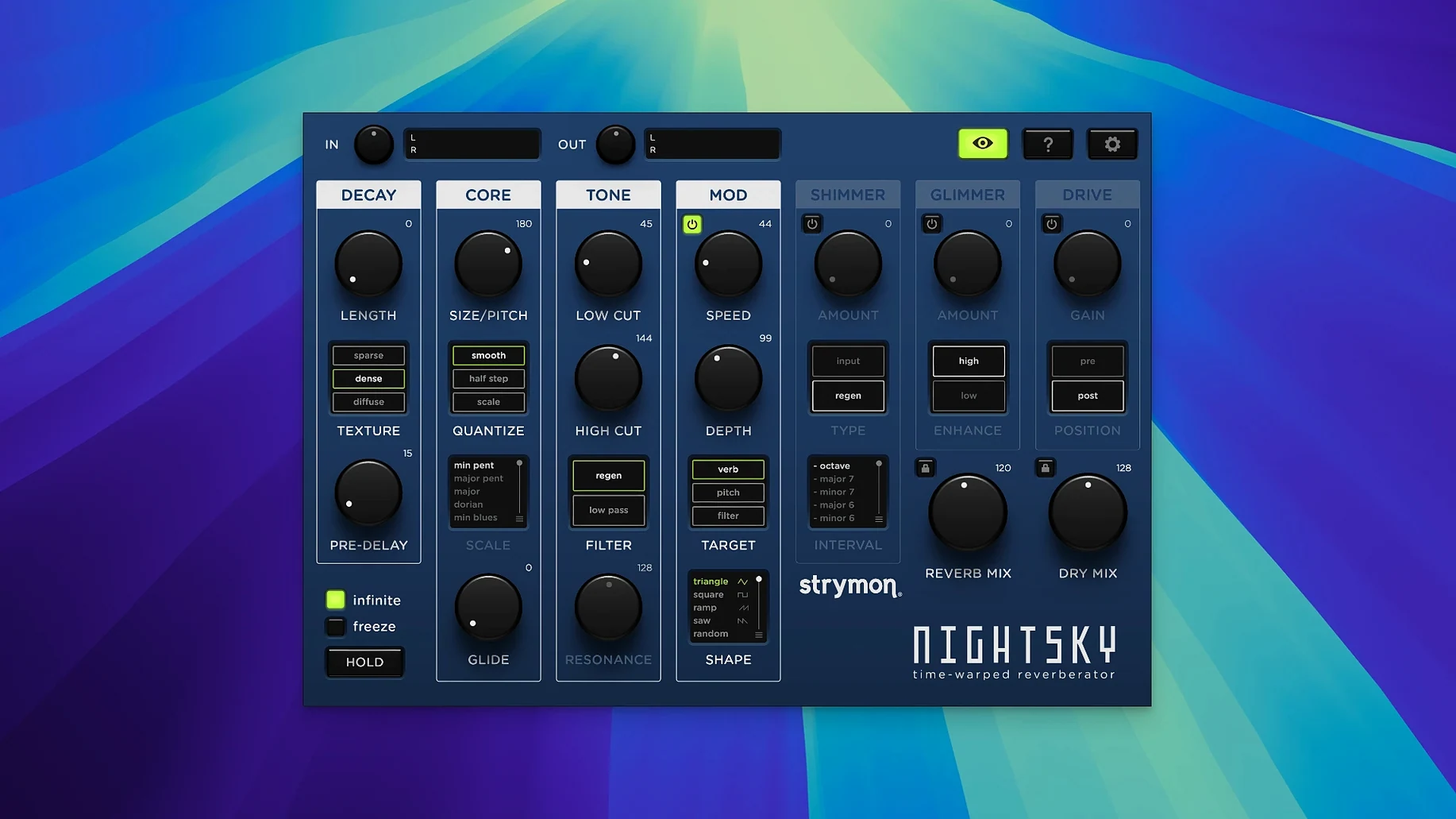Select input shimmer type

pos(848,361)
